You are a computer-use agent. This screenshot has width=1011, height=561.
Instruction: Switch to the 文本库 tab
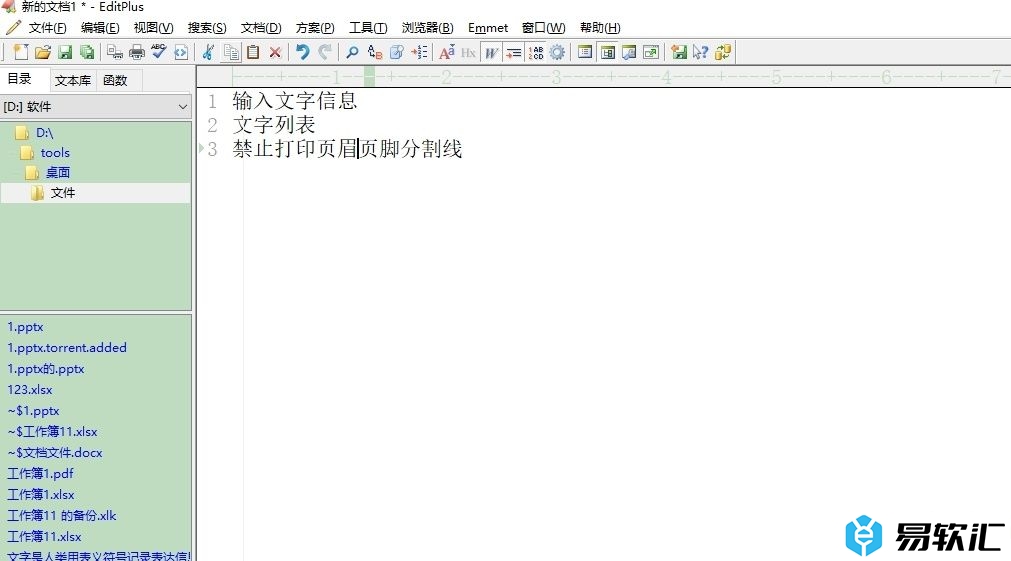click(73, 80)
